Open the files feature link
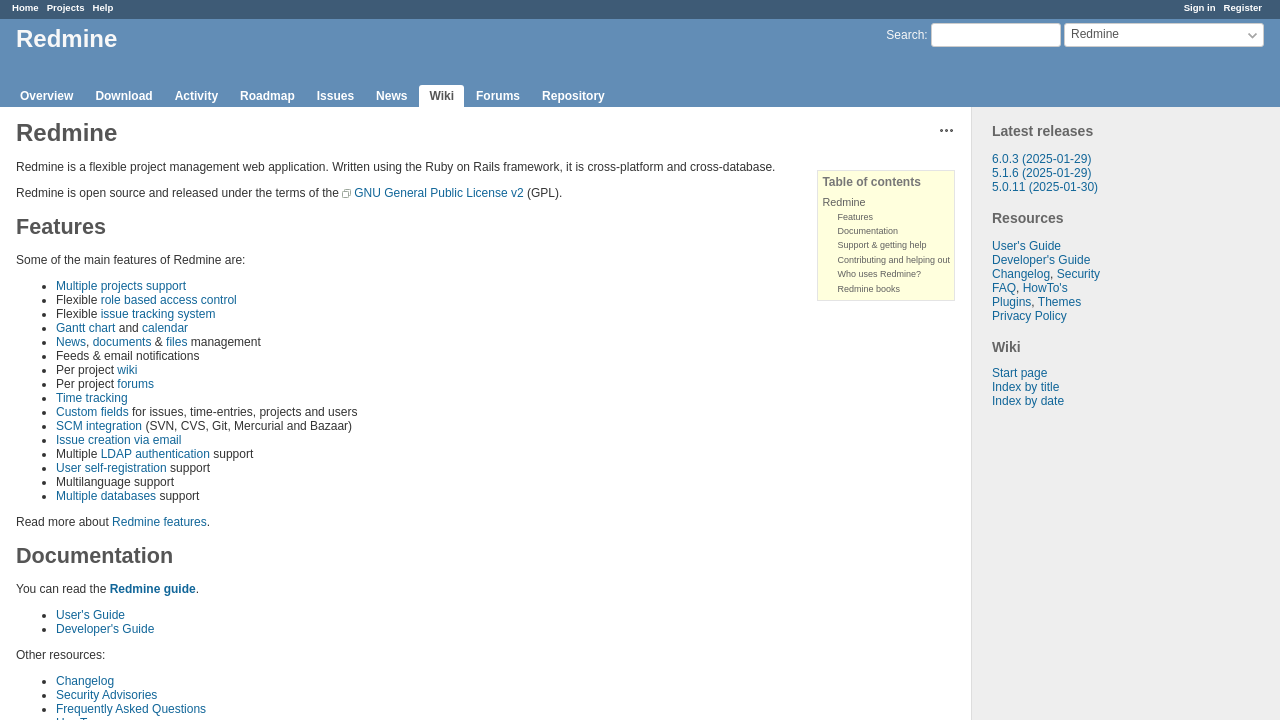The height and width of the screenshot is (720, 1280). tap(176, 342)
